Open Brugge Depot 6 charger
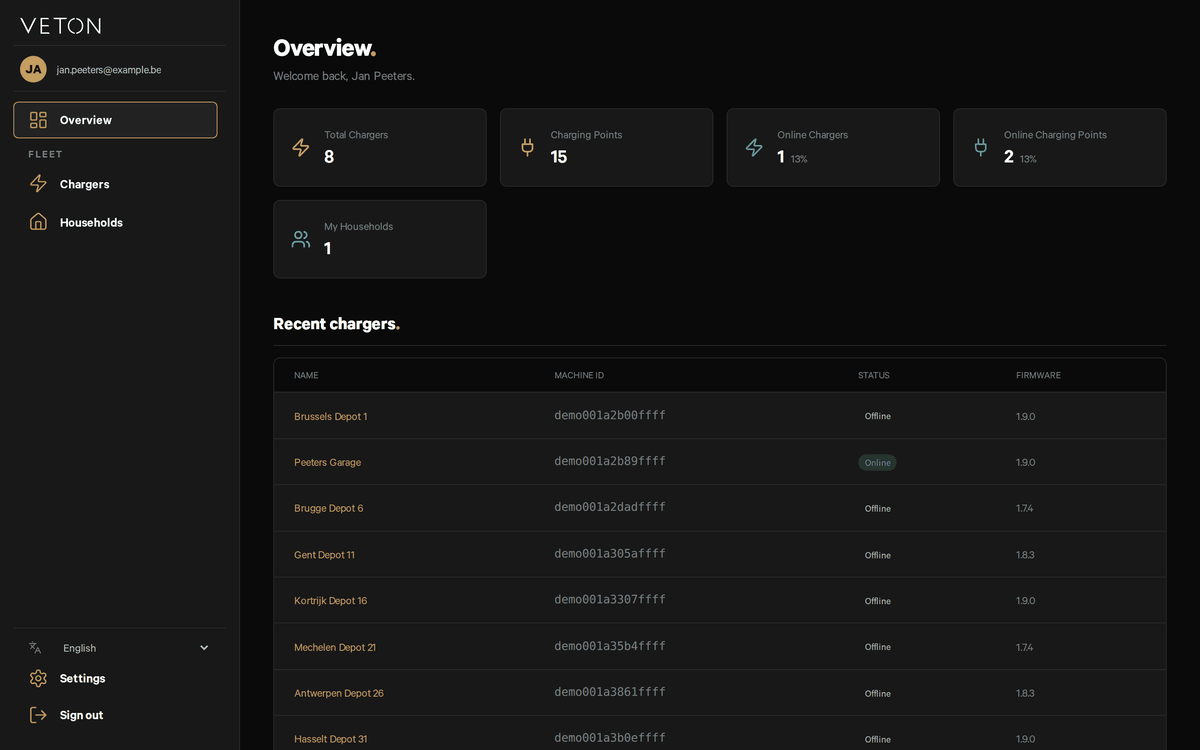Viewport: 1200px width, 750px height. (329, 508)
